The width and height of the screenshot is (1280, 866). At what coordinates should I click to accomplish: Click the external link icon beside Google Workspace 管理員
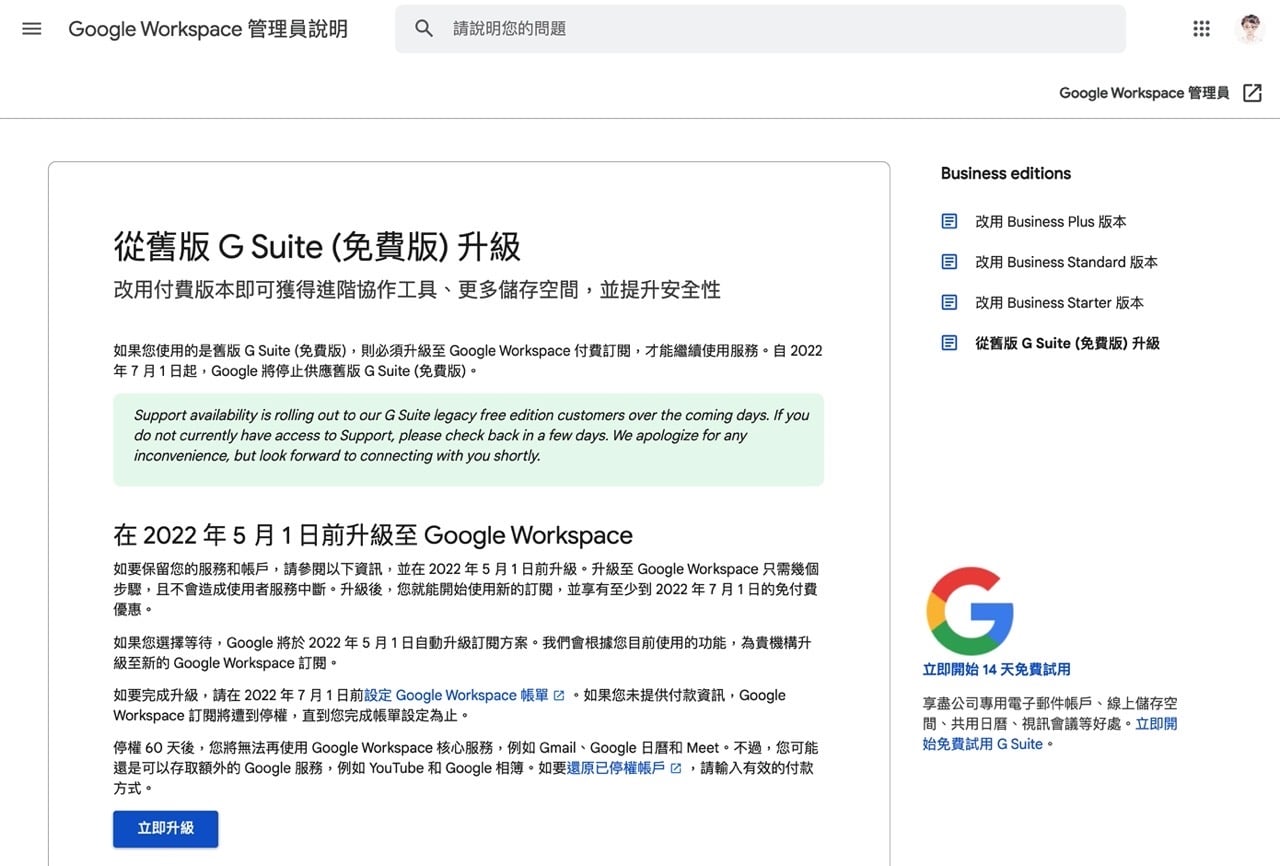(x=1252, y=93)
